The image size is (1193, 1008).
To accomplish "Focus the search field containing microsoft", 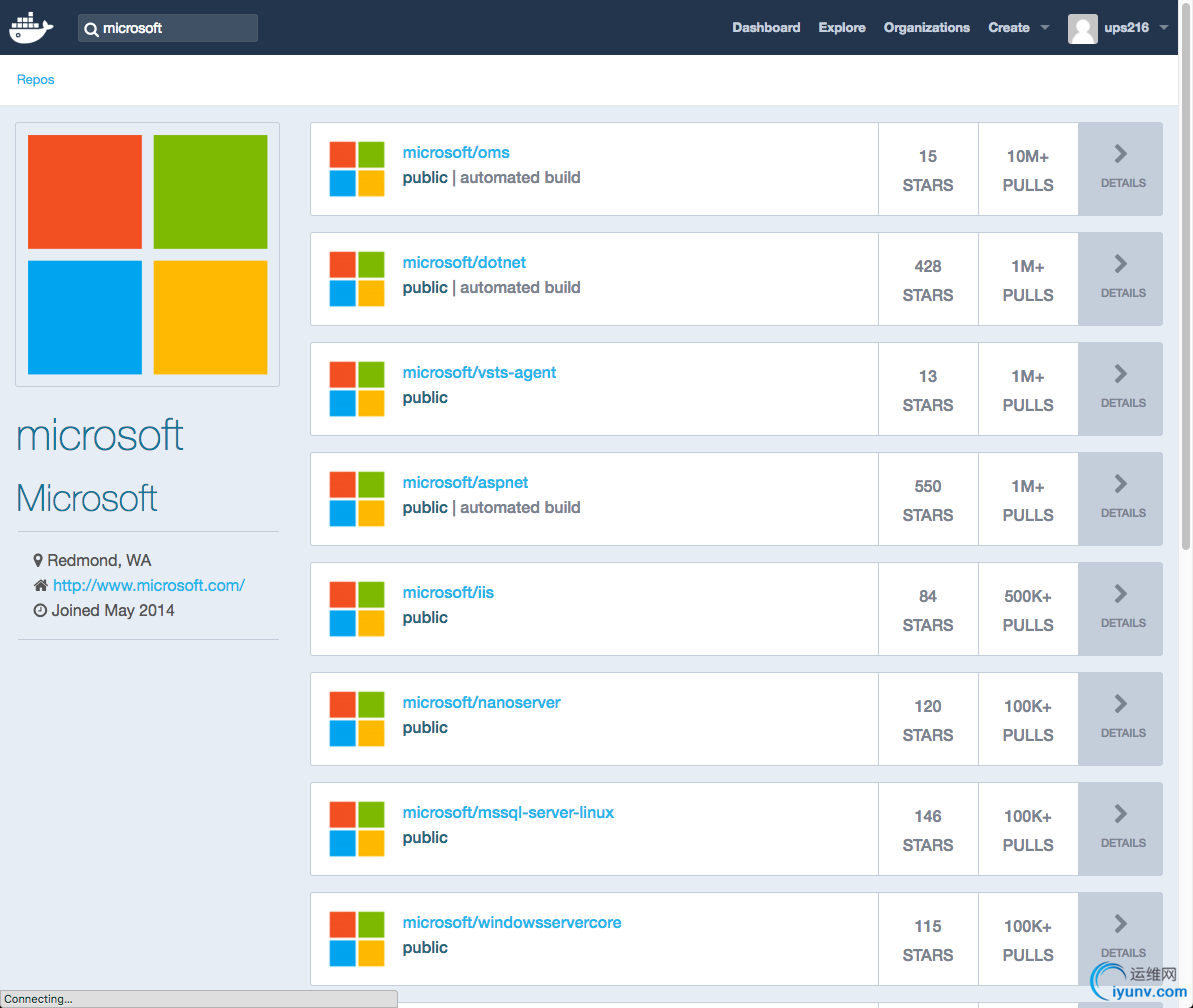I will tap(167, 28).
